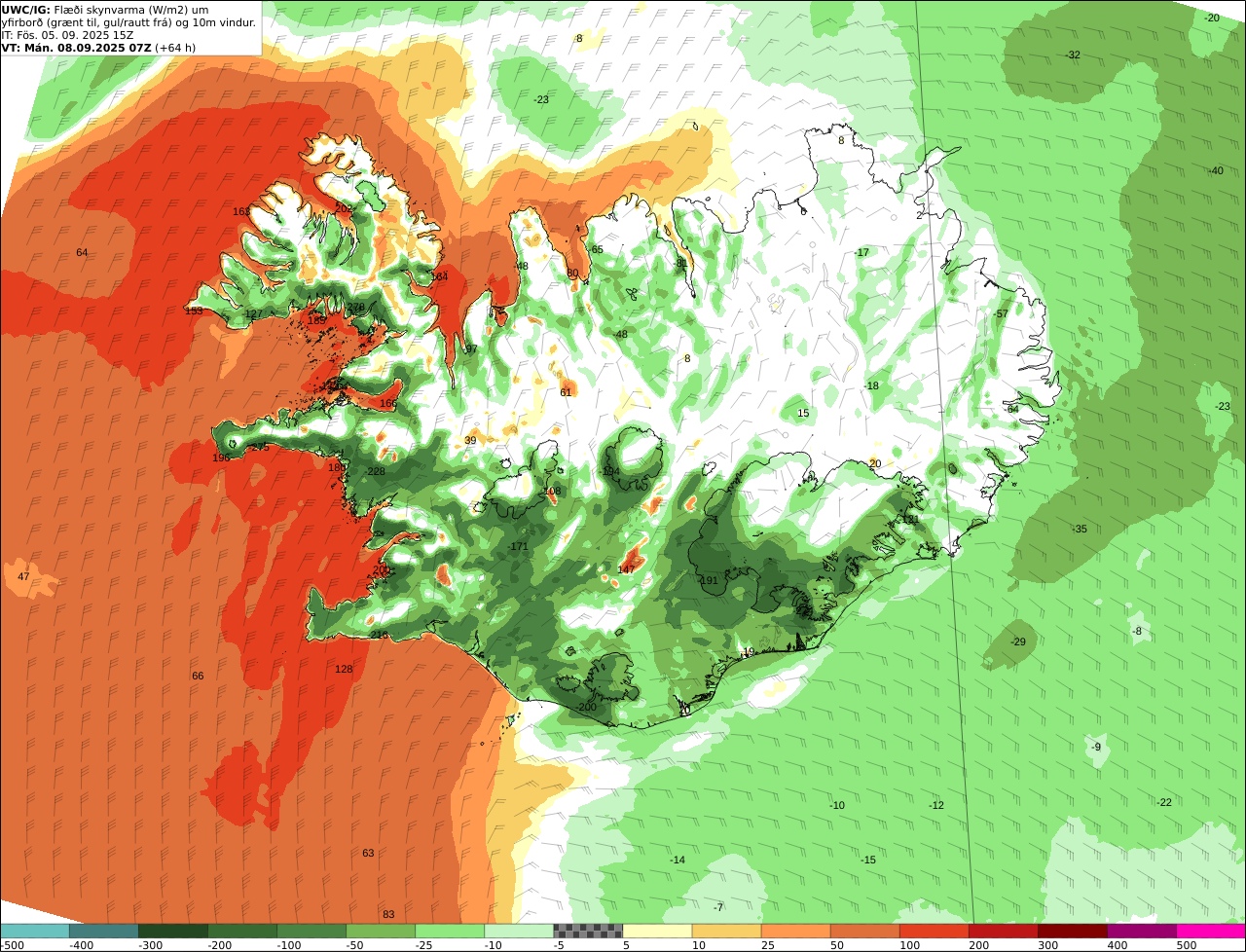This screenshot has width=1246, height=952.
Task: Select the 'VT: Mán. 08.09.2025 07Z' valid time text
Action: tap(77, 48)
